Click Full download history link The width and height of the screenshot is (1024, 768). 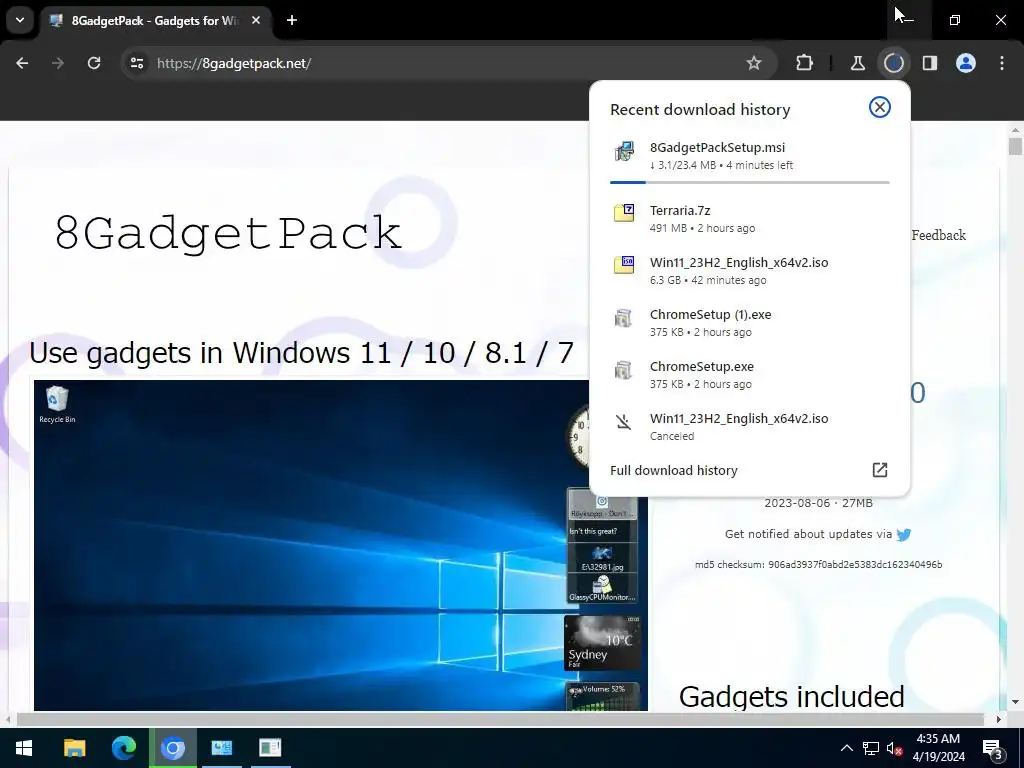click(x=673, y=470)
